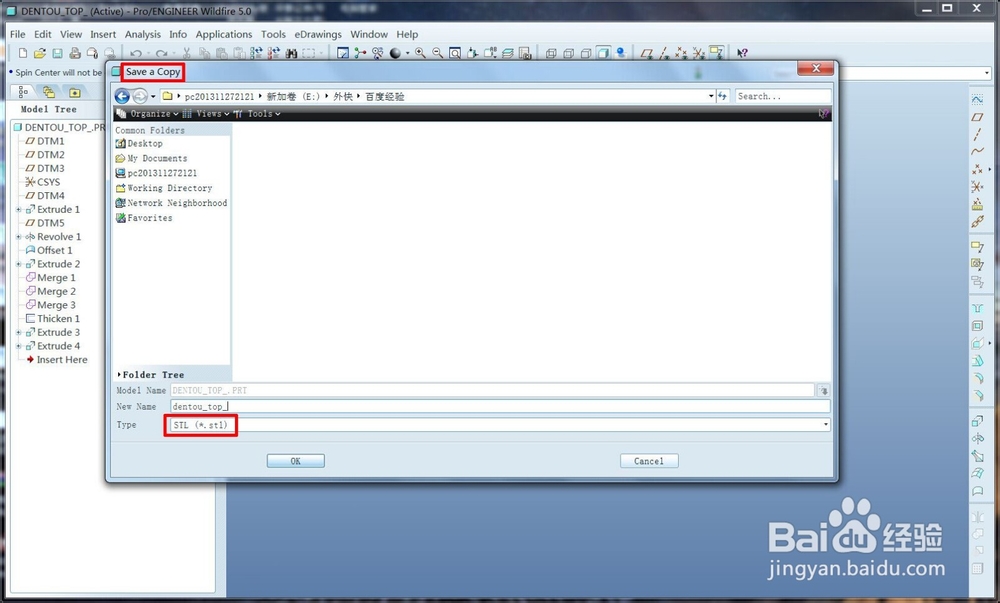Select Favorites in Common Folders
Image resolution: width=1000 pixels, height=603 pixels.
point(144,218)
